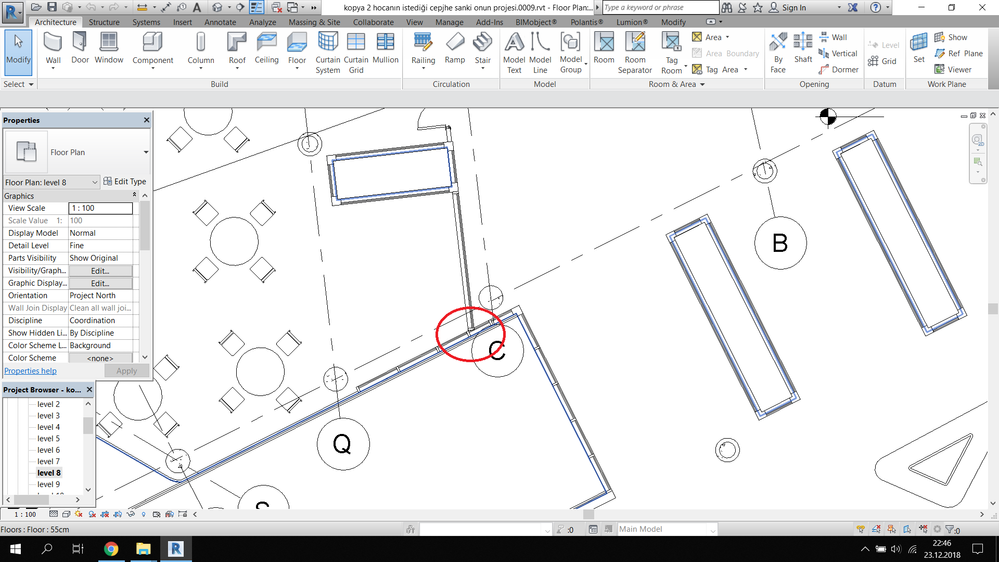Click the Model Text tool
This screenshot has height=562, width=999.
pos(514,52)
